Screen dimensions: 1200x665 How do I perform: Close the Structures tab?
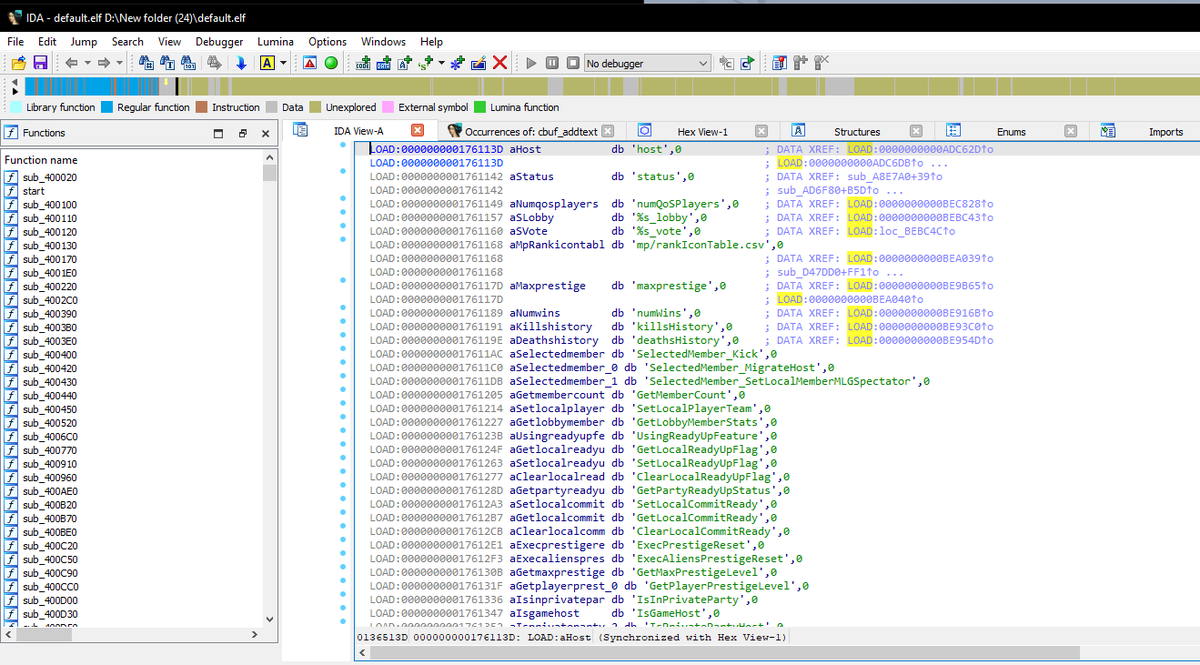pos(916,131)
